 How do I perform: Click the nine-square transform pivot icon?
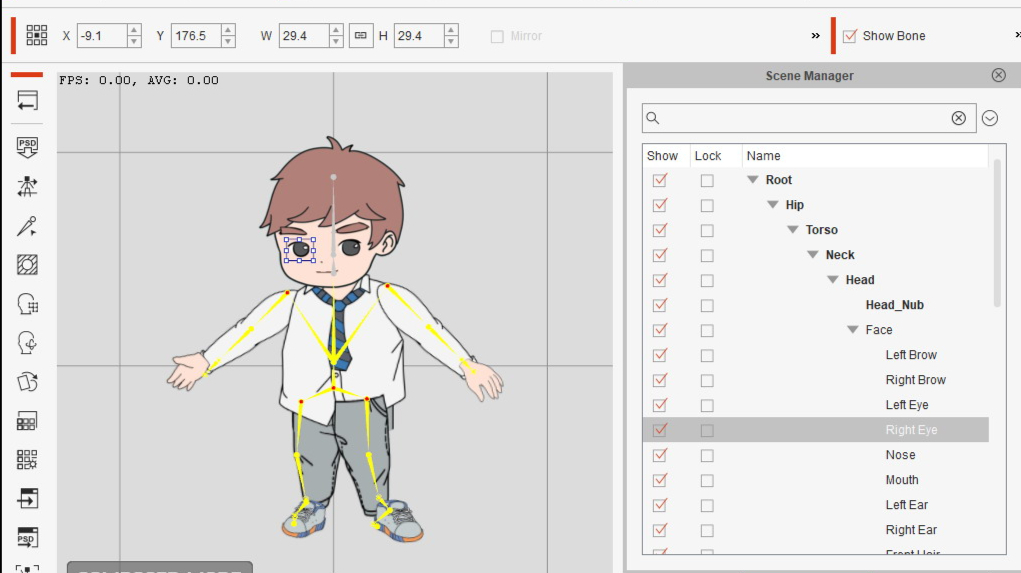coord(36,35)
